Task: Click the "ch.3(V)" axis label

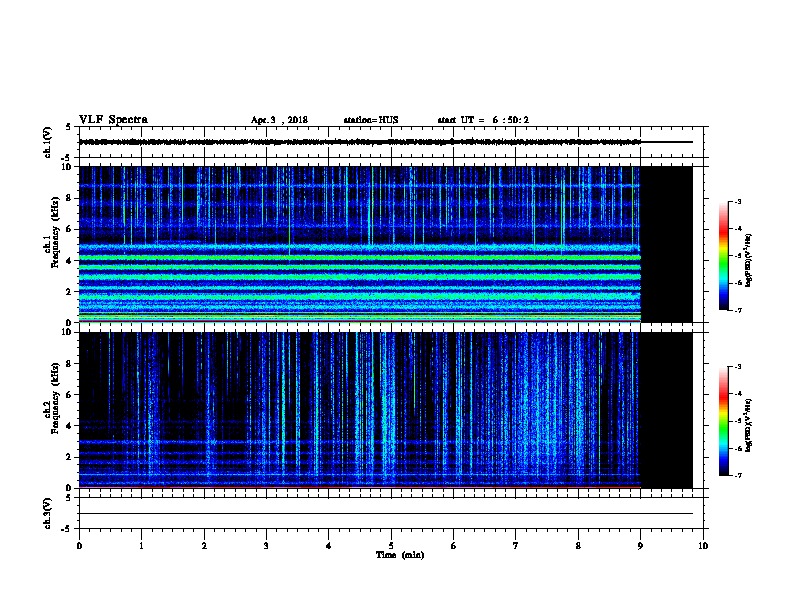Action: (x=47, y=514)
